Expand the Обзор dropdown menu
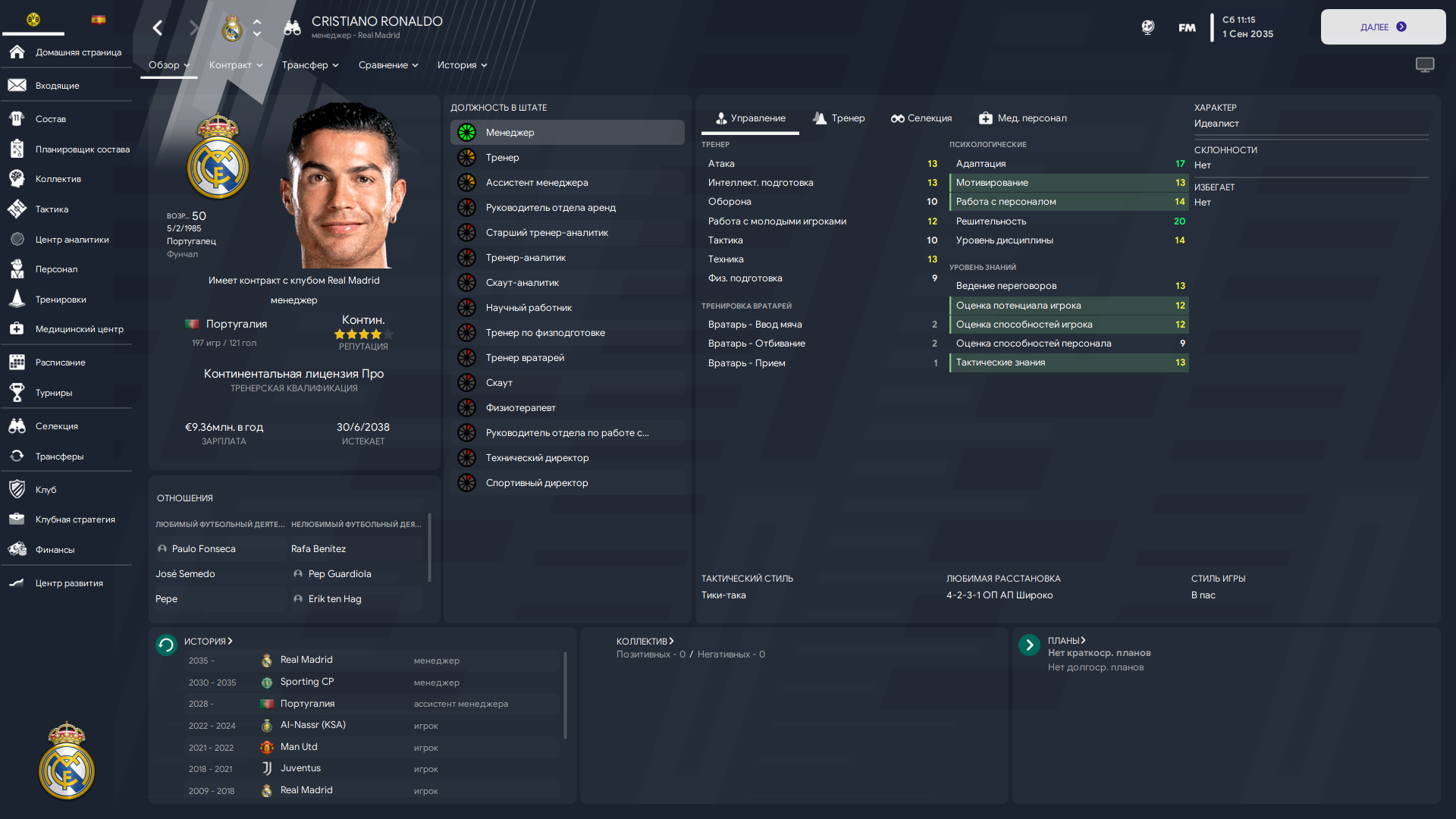 (x=169, y=65)
